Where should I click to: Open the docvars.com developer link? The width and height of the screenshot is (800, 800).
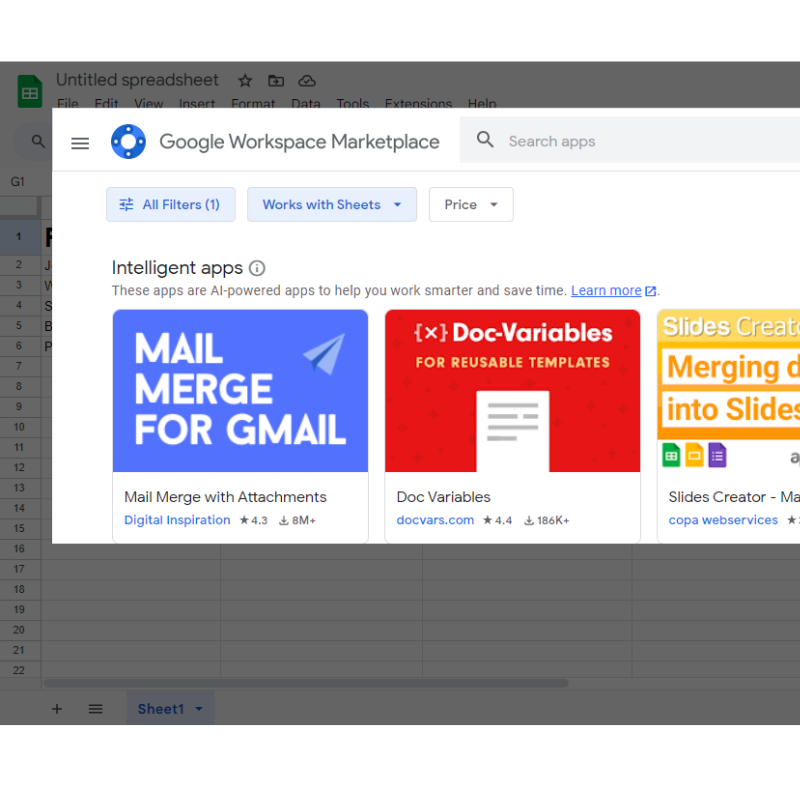point(435,520)
